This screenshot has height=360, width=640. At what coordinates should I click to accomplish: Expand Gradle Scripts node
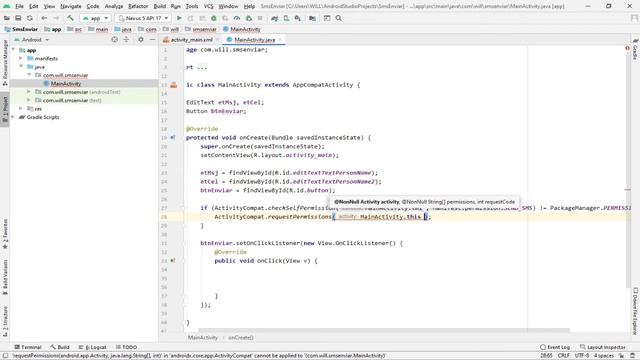point(14,117)
